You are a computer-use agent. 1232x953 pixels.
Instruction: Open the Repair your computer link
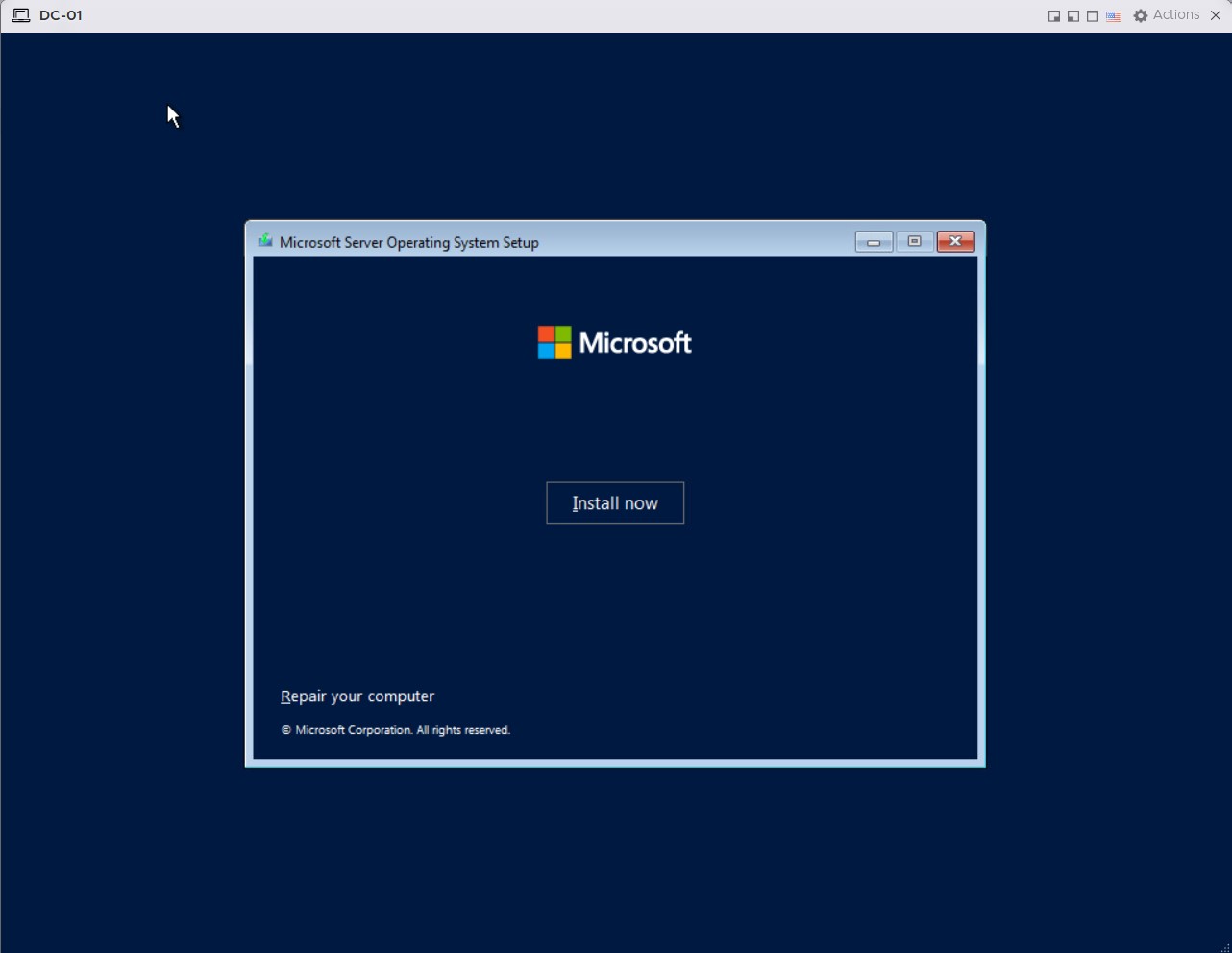click(x=357, y=696)
